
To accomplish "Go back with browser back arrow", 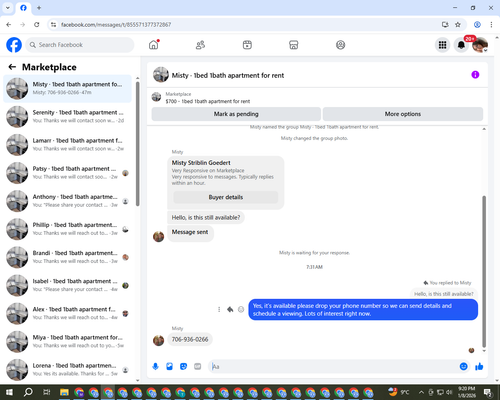I will 9,25.
